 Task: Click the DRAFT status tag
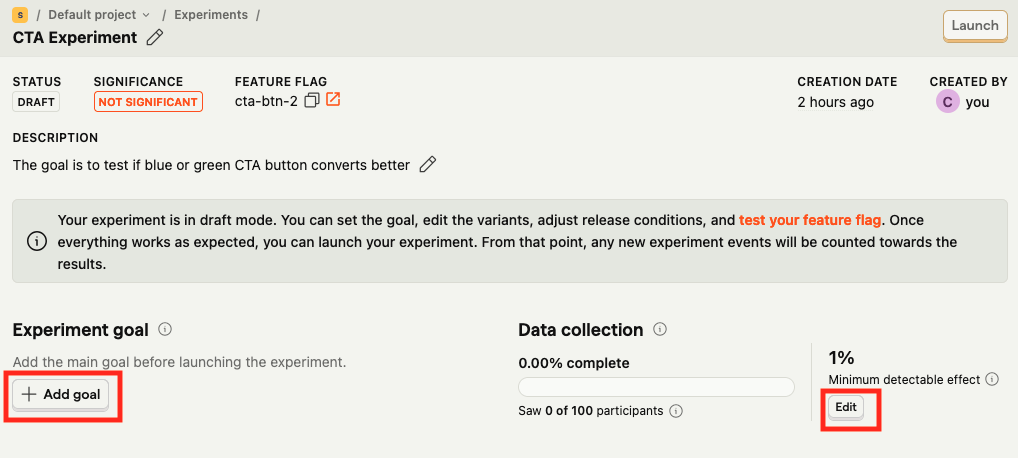tap(36, 102)
